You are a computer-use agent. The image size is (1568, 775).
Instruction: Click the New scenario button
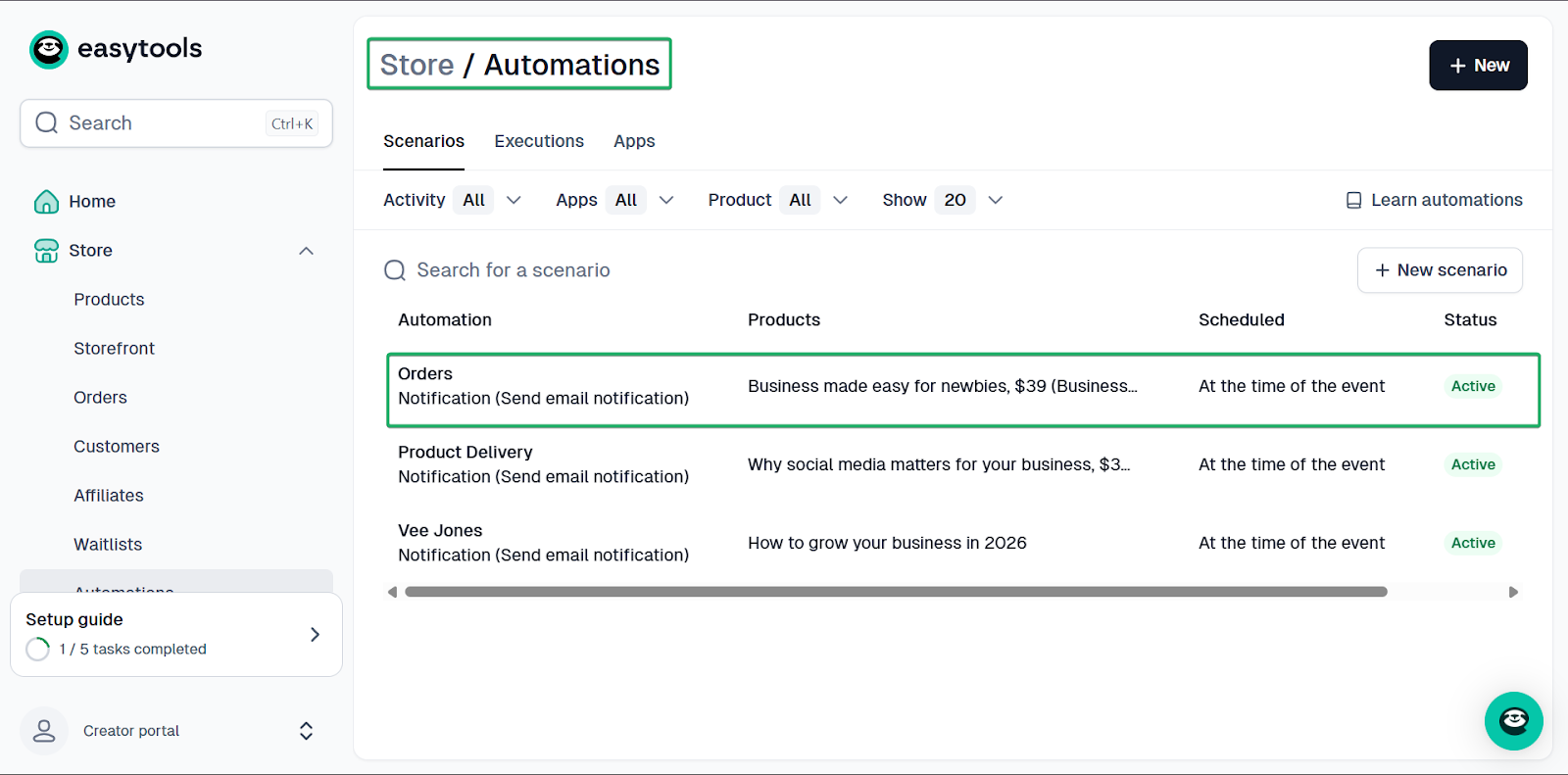click(1440, 270)
